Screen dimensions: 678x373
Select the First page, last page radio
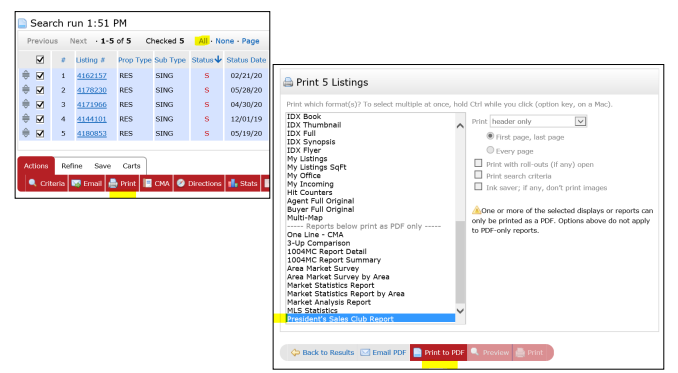(490, 136)
